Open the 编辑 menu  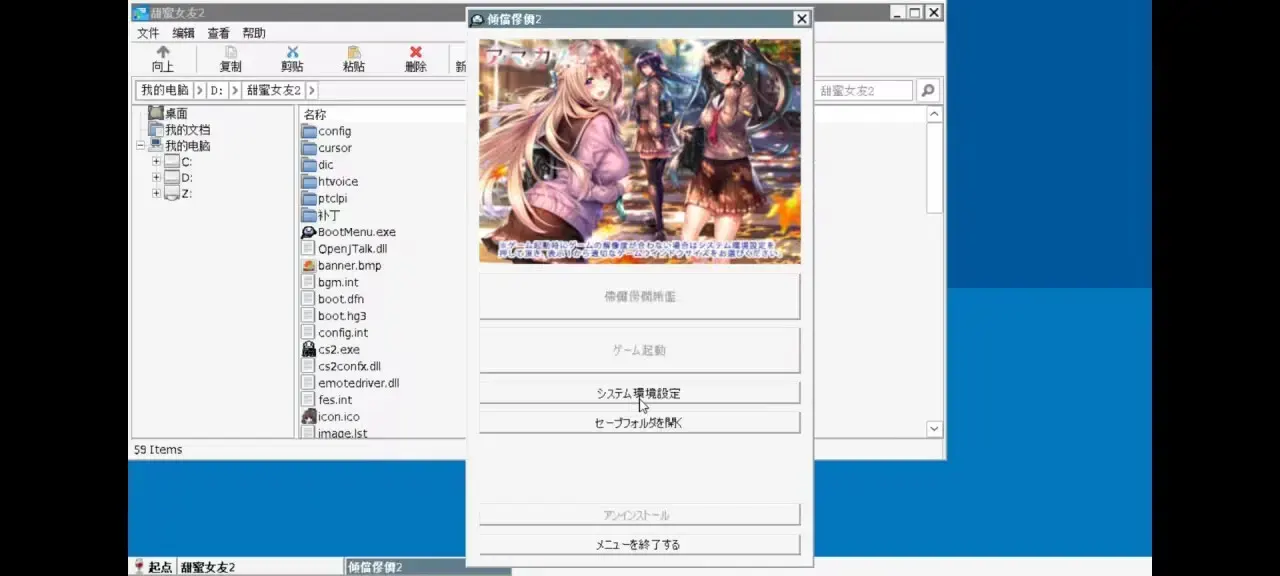(x=183, y=33)
